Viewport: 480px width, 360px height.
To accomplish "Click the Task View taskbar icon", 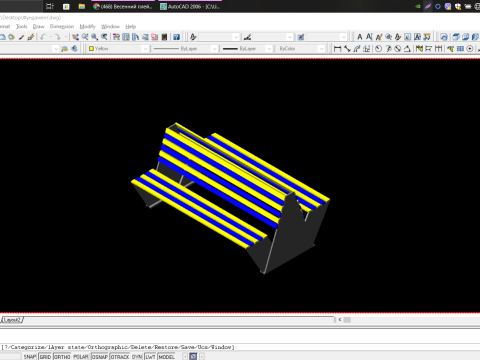I will 50,6.
